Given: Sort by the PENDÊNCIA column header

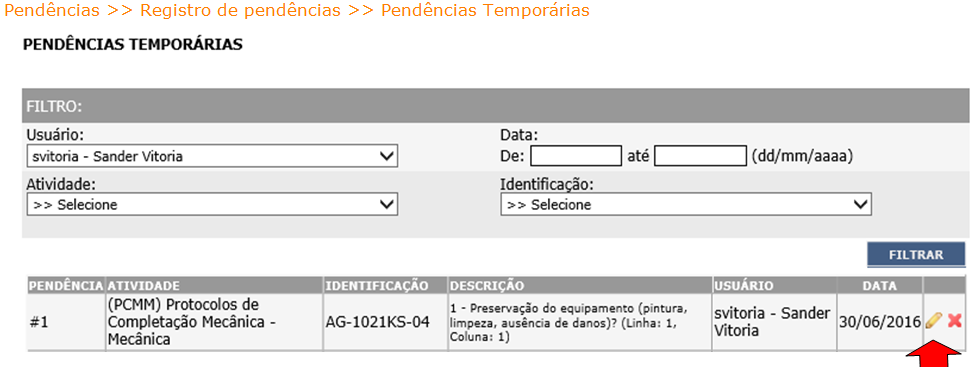Looking at the screenshot, I should (66, 286).
